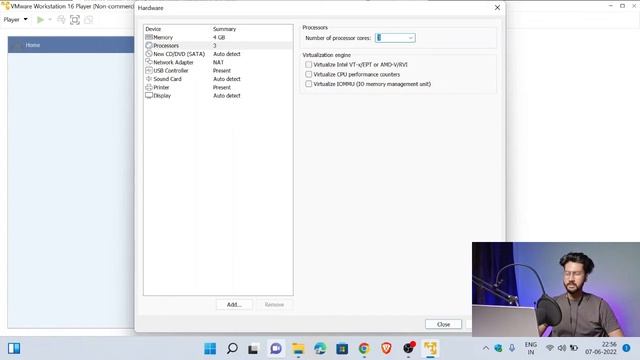Click the Close button in Hardware dialog

point(443,324)
